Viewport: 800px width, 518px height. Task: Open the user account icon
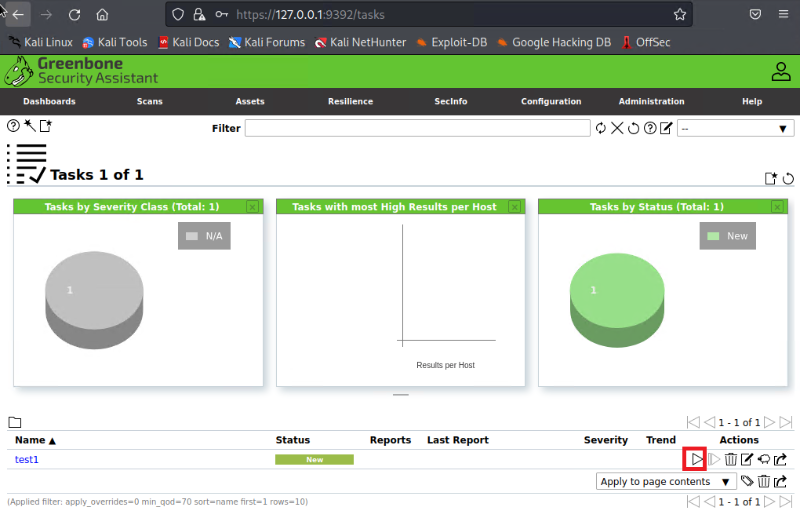tap(780, 71)
